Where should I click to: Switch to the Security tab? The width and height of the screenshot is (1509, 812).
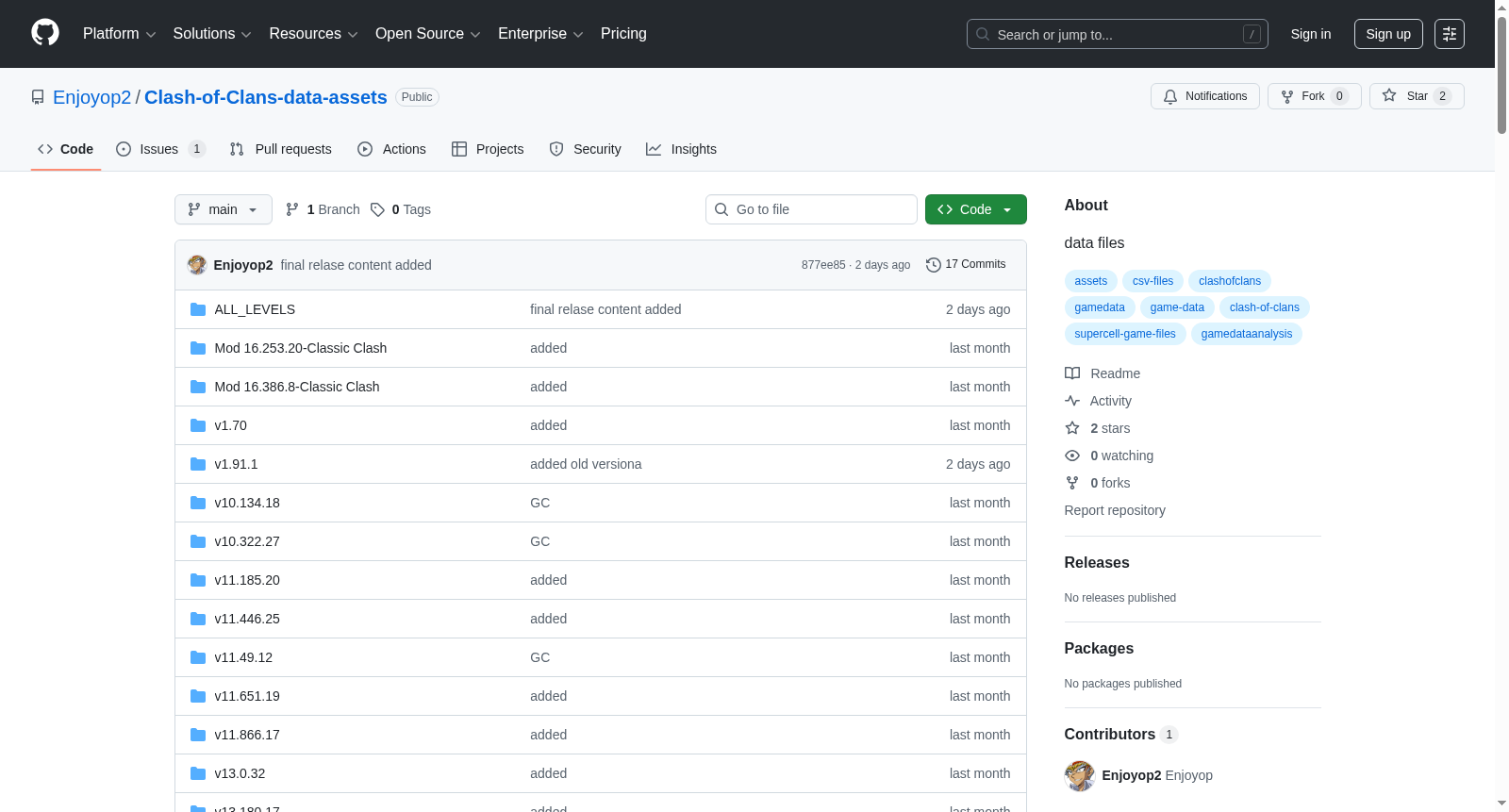pos(585,149)
